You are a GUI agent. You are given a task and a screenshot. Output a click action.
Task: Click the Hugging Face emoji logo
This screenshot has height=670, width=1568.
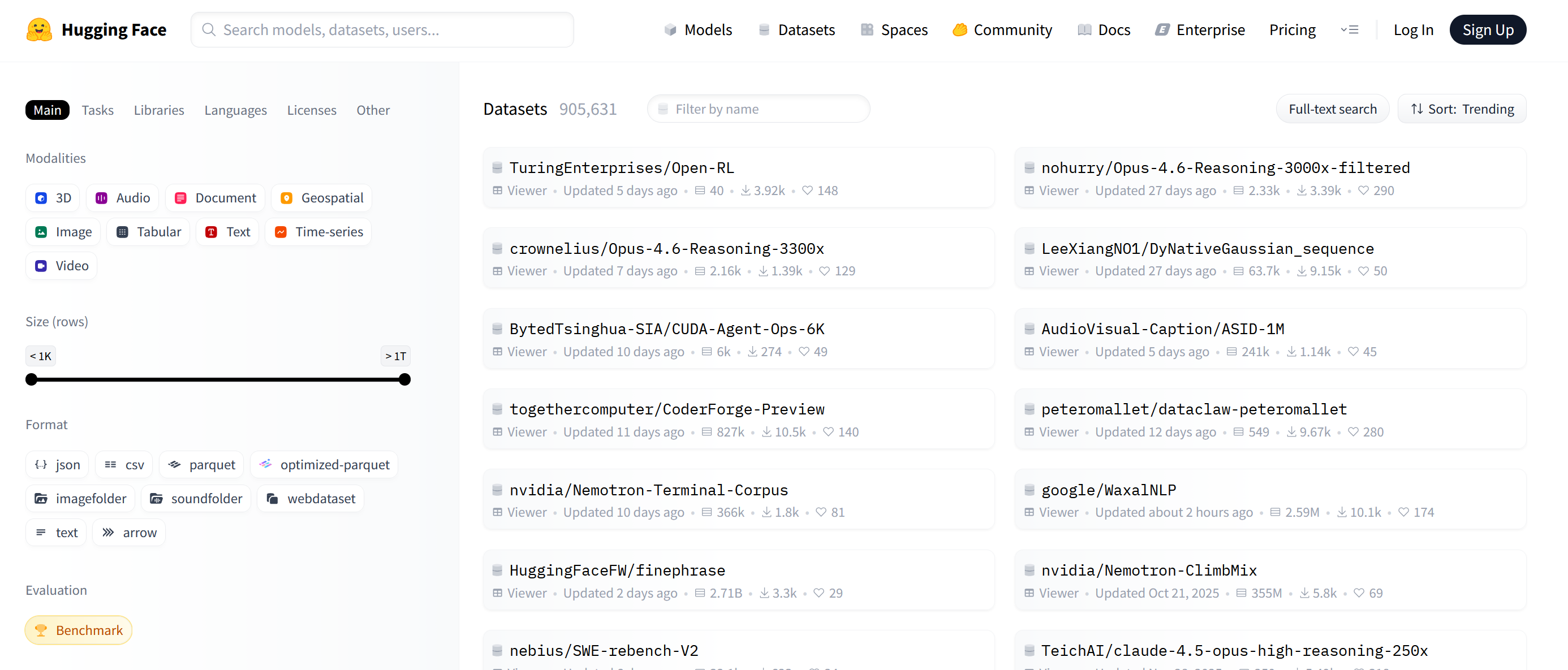pos(39,30)
